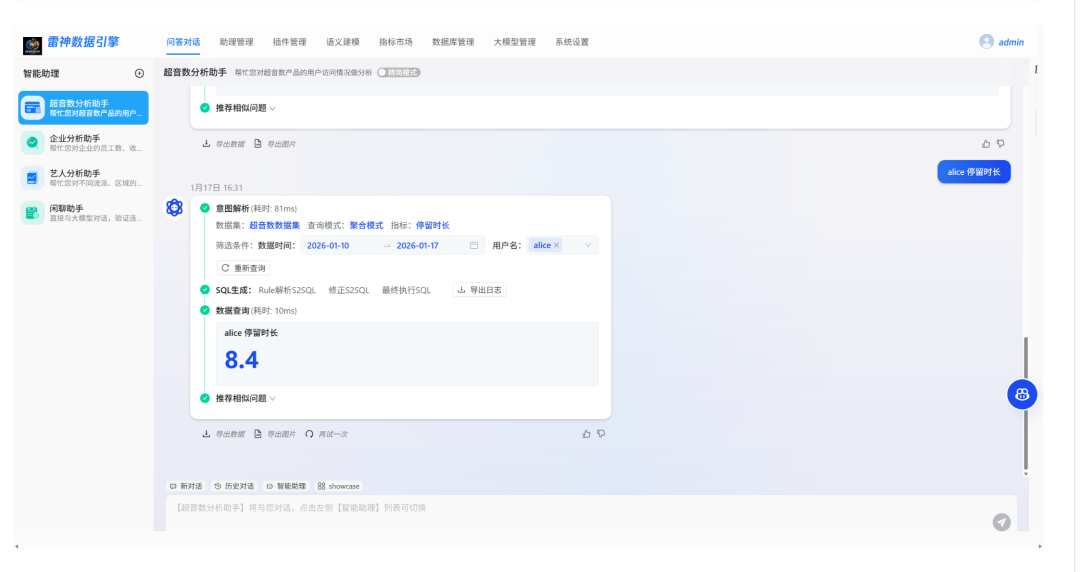
Task: Select 超音数分析助手 assistant icon in sidebar
Action: click(32, 108)
